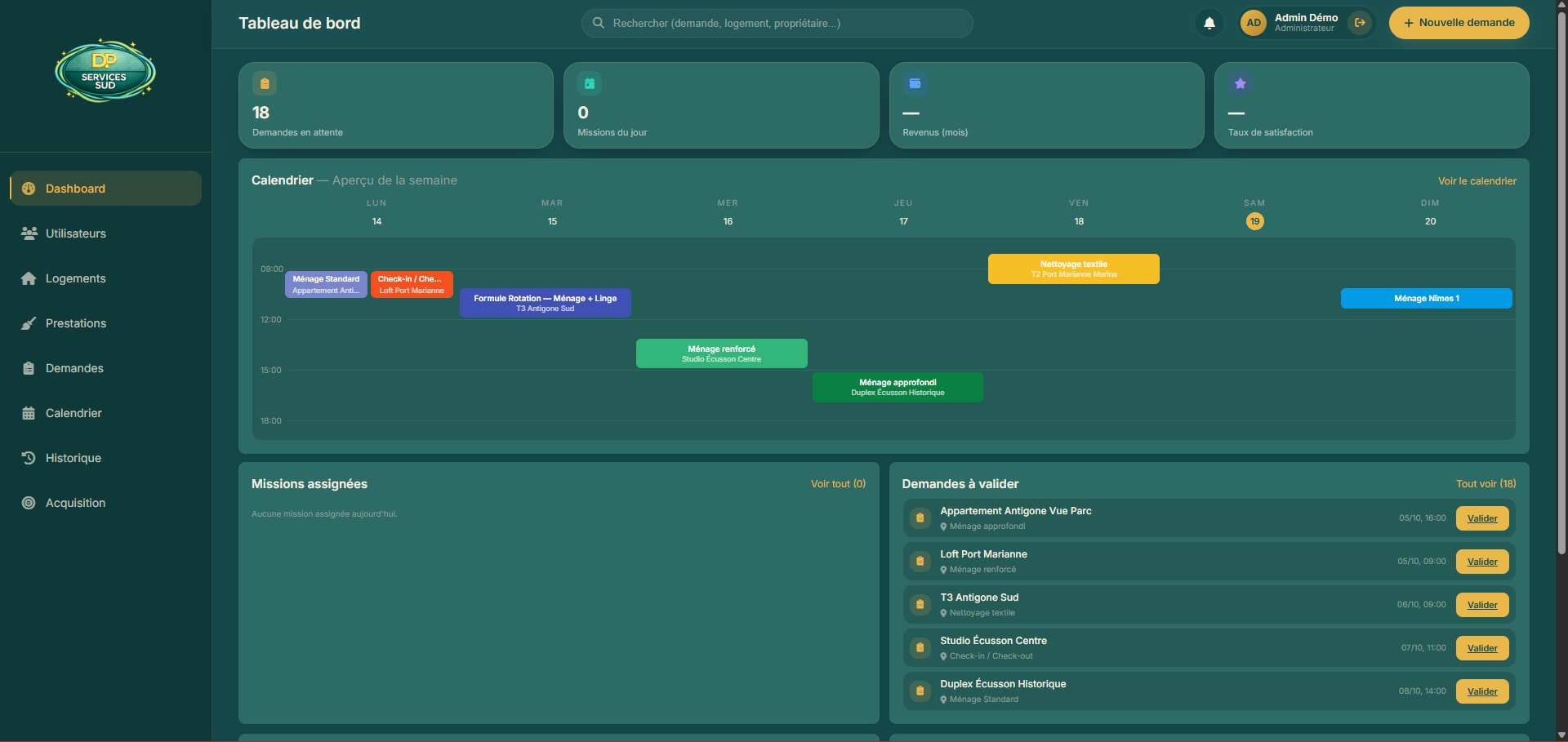Screen dimensions: 1568x742
Task: Click the broom icon beside Prestations
Action: pos(29,323)
